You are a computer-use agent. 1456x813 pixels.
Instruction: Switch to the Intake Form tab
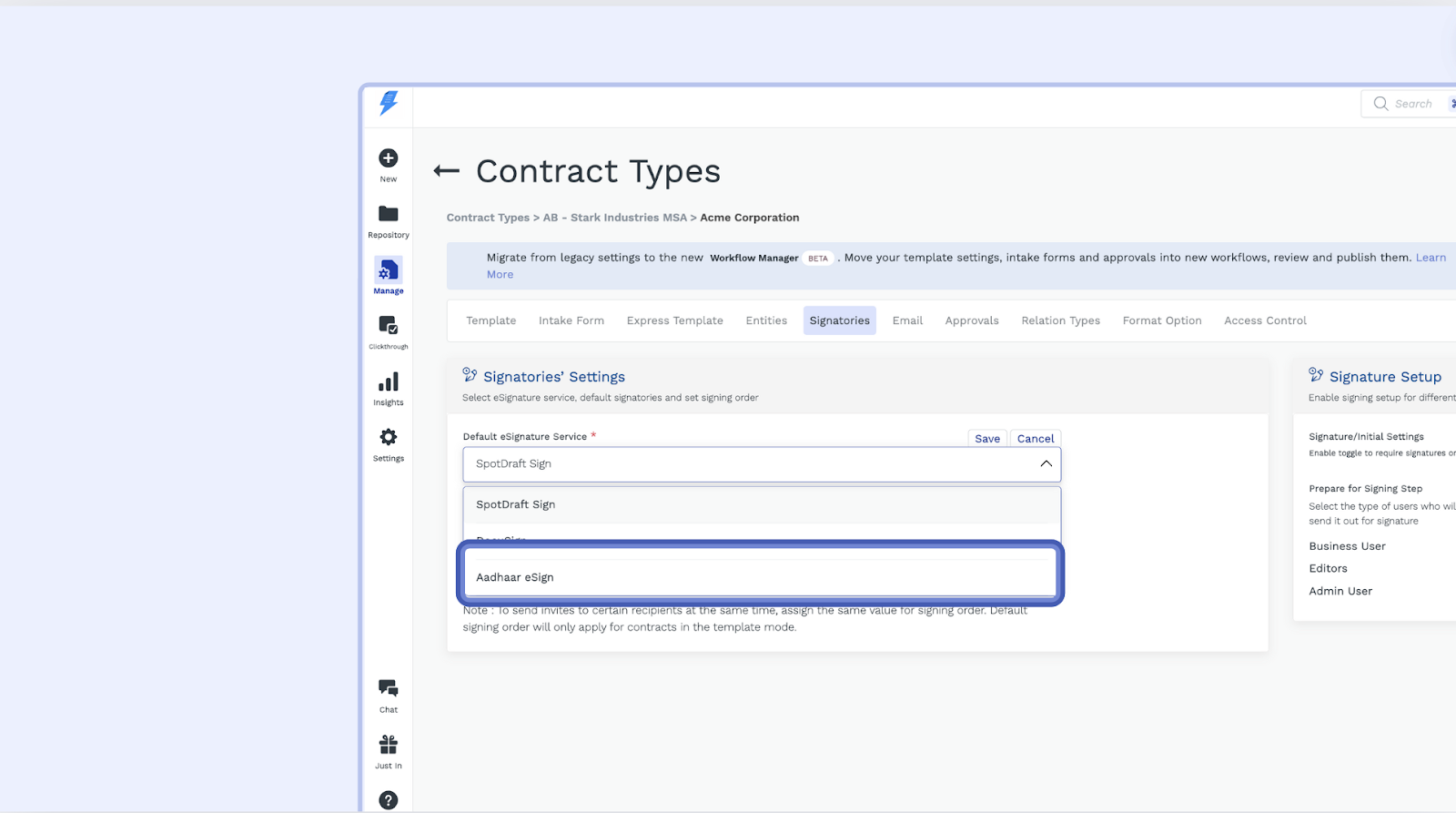click(x=571, y=320)
